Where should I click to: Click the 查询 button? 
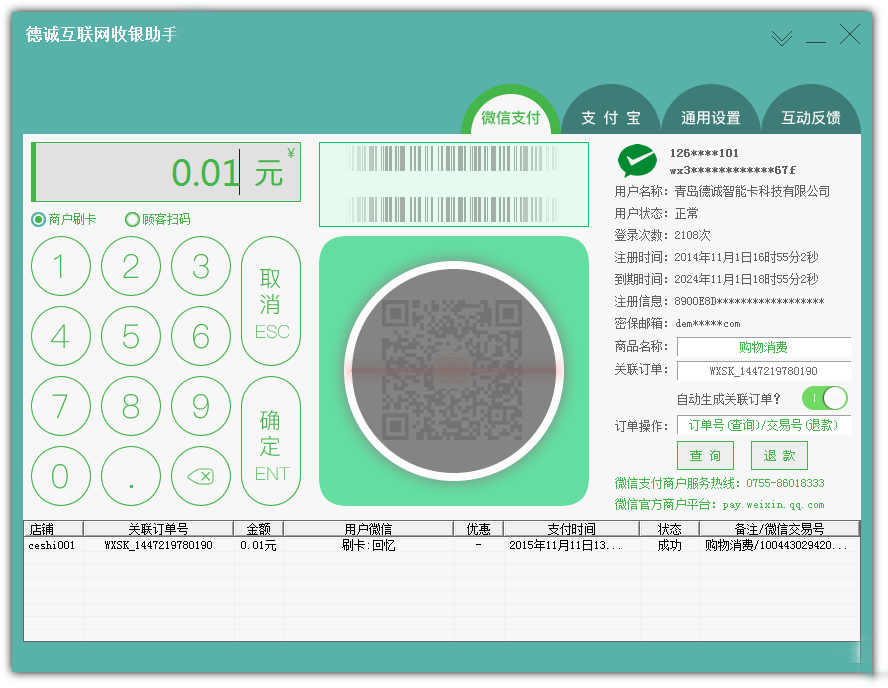coord(705,455)
